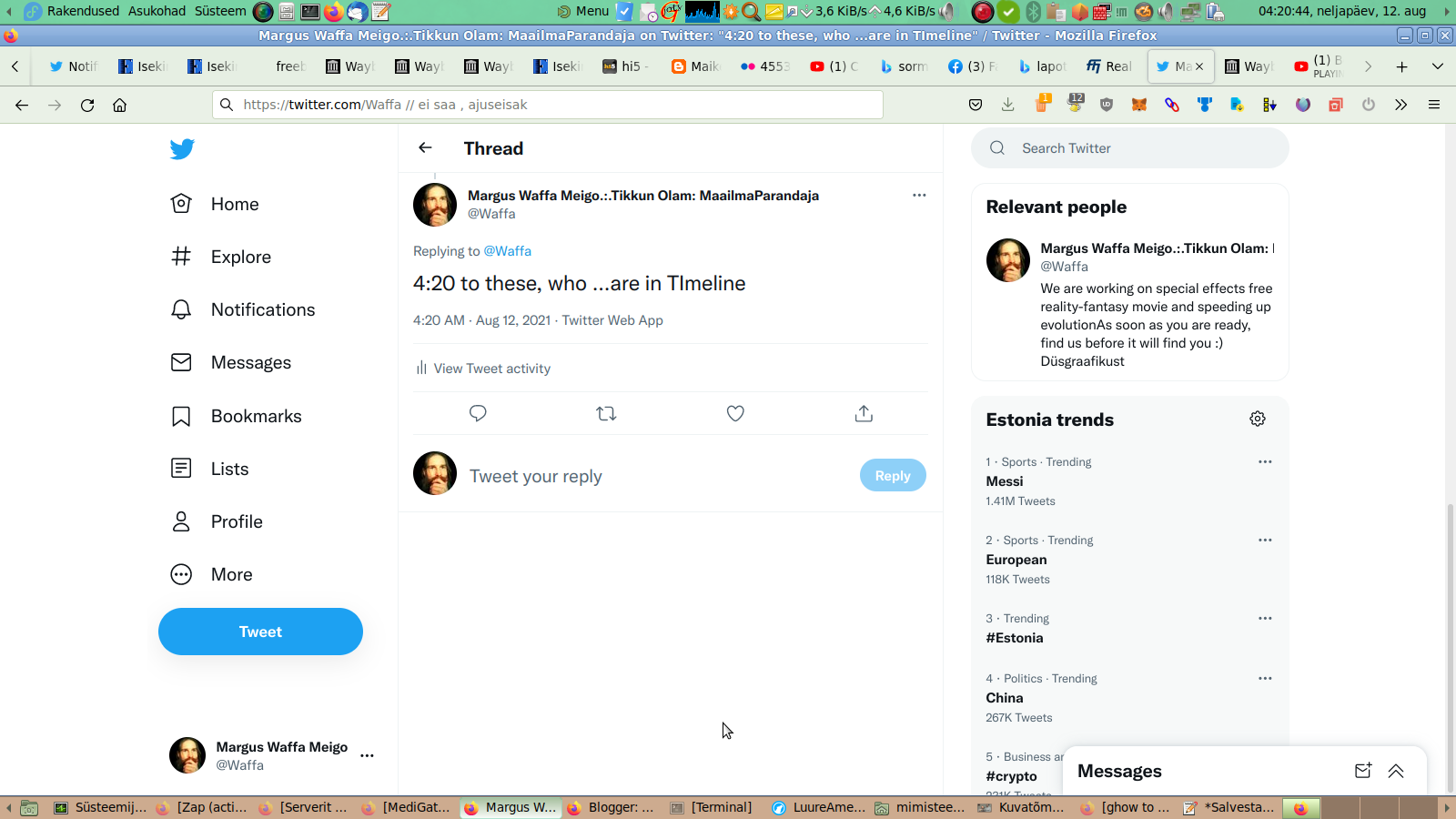
Task: Reload the page in Firefox
Action: point(87,105)
